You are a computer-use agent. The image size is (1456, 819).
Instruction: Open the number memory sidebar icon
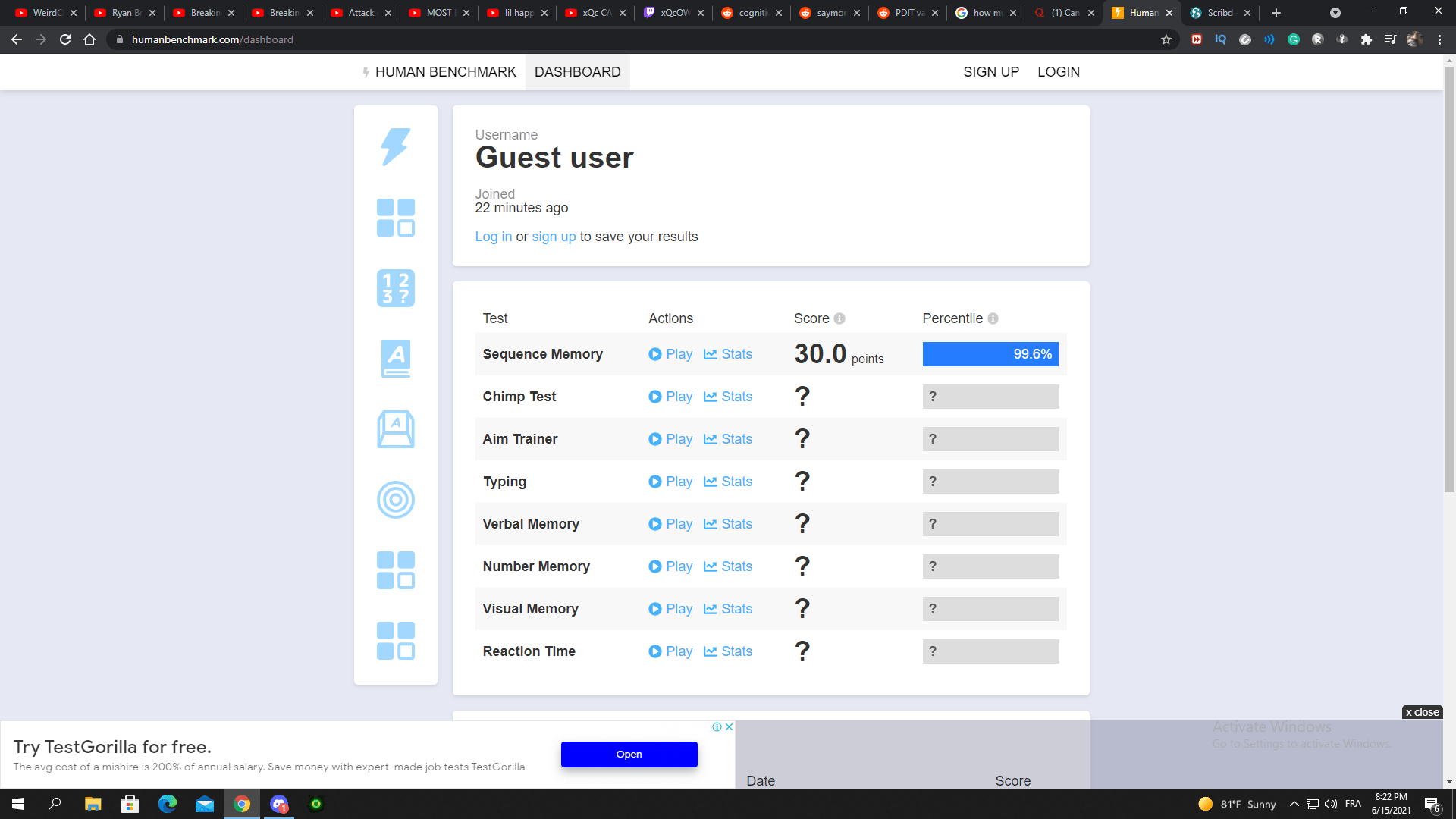(x=395, y=288)
